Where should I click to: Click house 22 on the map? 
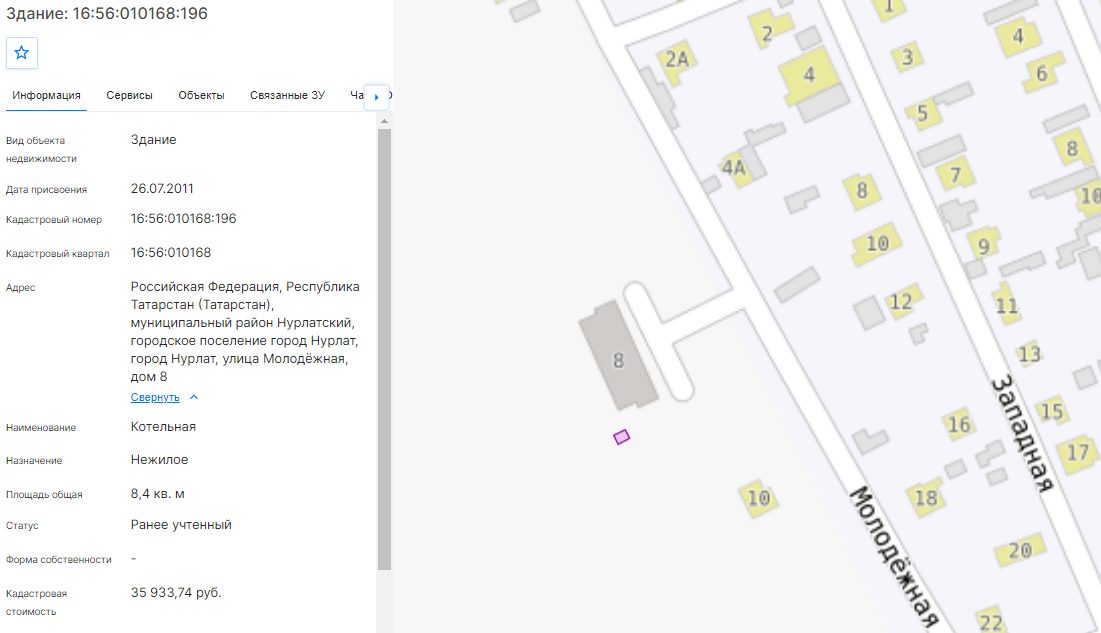click(x=991, y=622)
